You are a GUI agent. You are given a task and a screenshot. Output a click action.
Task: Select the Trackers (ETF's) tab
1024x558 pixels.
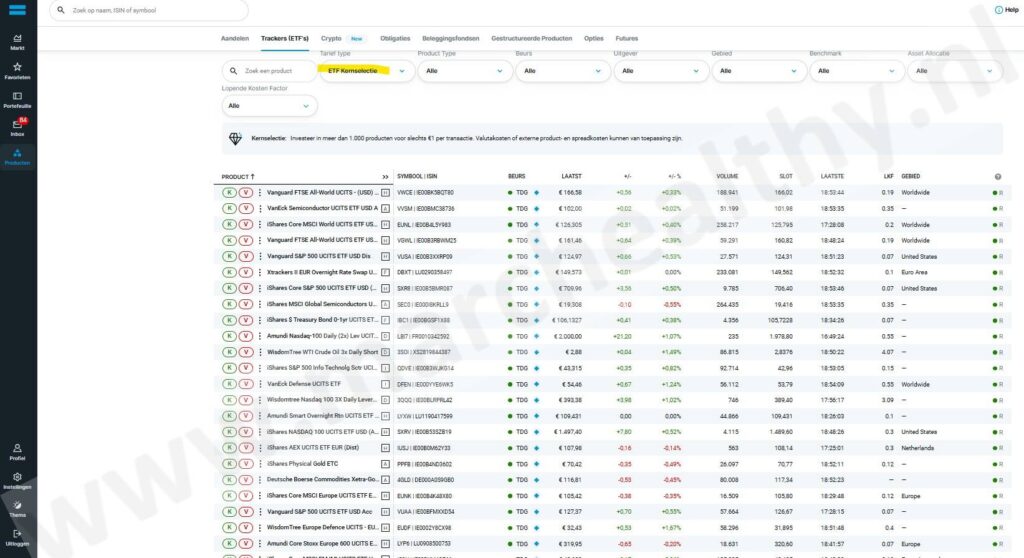285,39
